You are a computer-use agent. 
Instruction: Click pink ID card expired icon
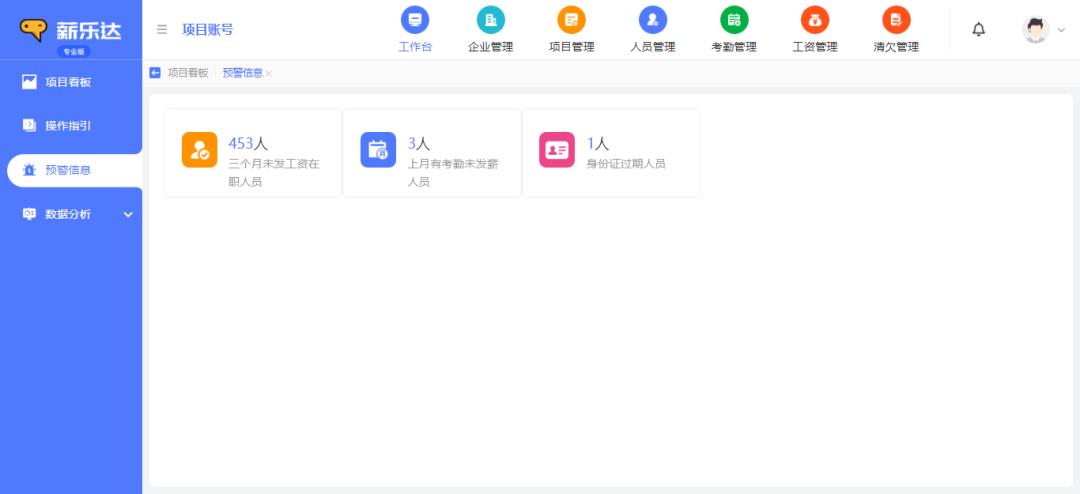[557, 150]
